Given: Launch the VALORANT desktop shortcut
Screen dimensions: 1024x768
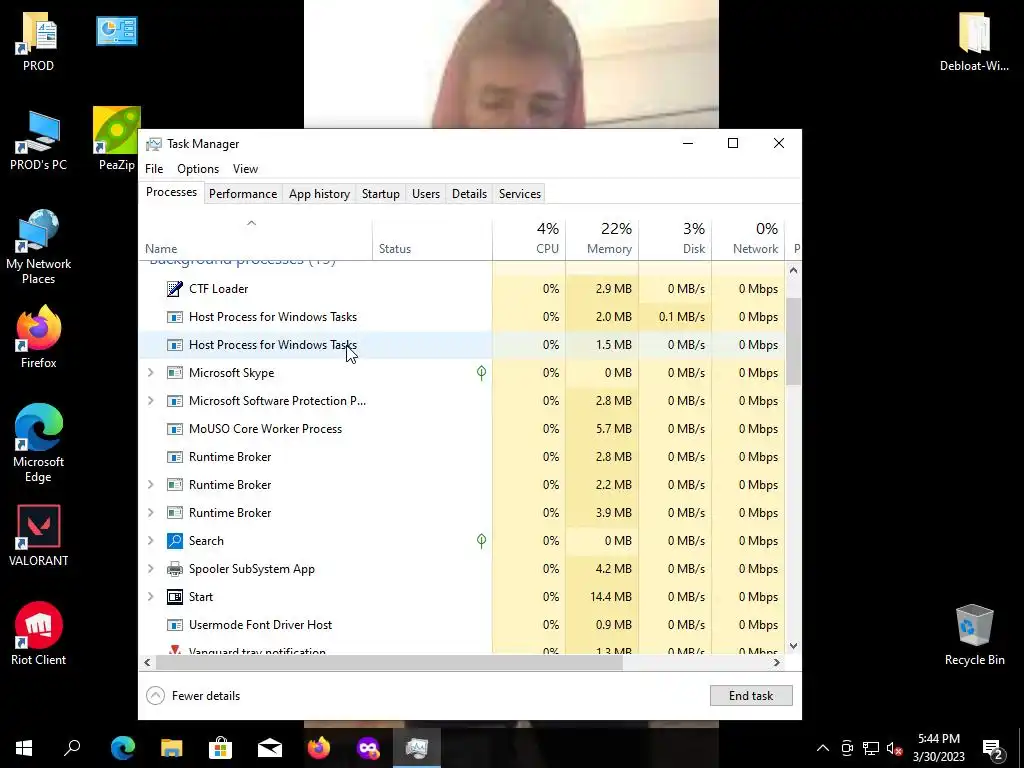Looking at the screenshot, I should click(38, 536).
